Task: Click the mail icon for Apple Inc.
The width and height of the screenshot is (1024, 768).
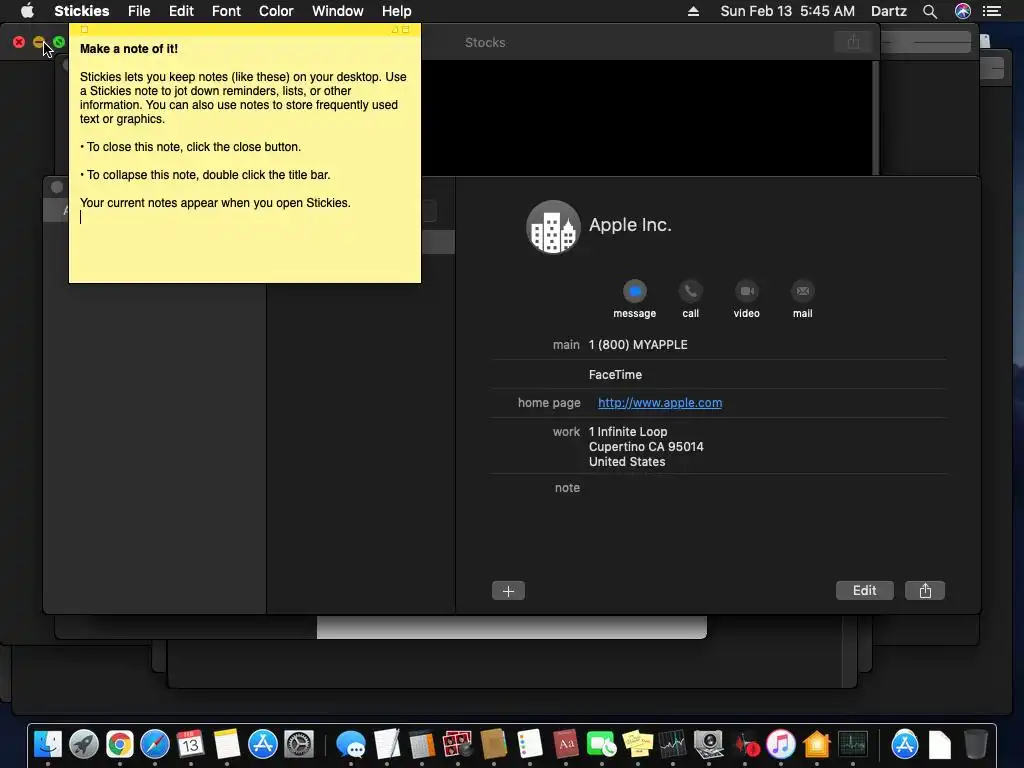Action: tap(803, 291)
